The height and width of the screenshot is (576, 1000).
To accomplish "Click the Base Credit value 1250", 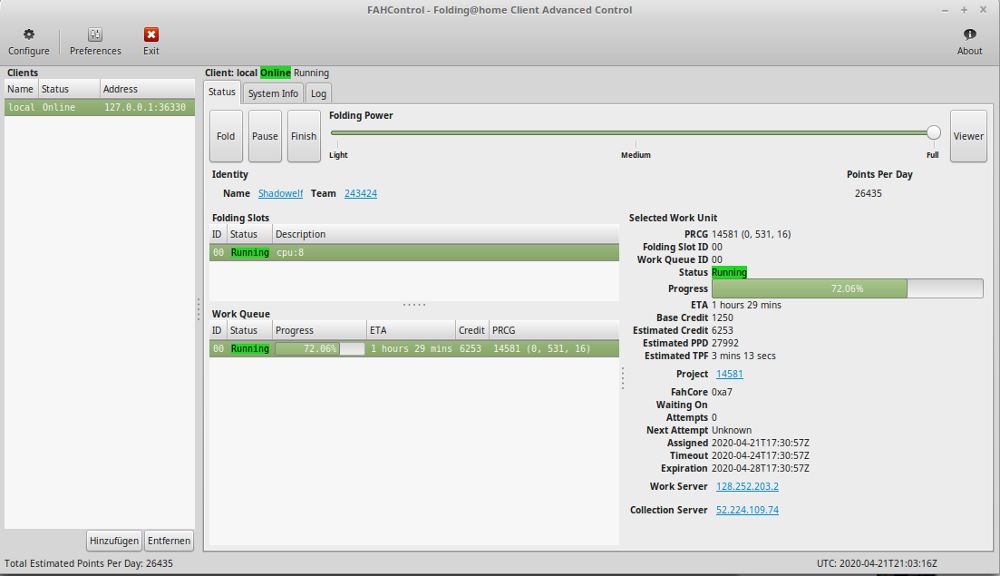I will (x=723, y=318).
